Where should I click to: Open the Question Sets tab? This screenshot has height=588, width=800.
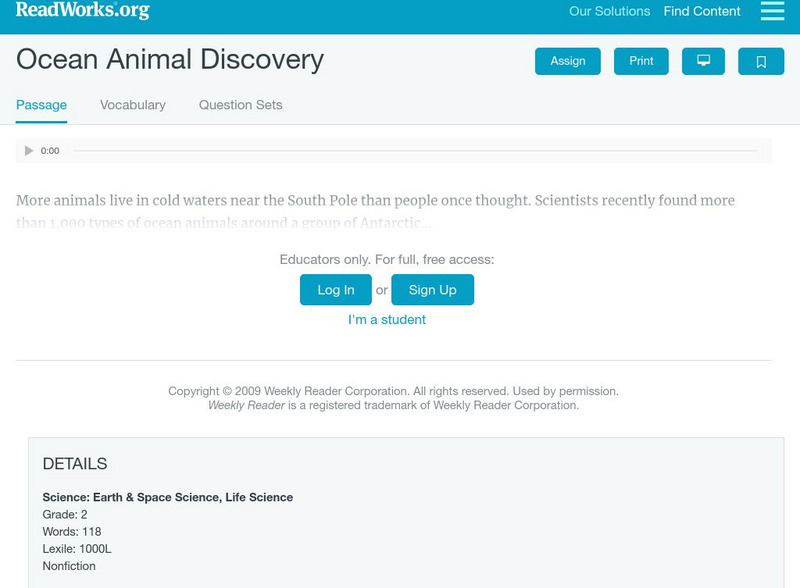[240, 105]
